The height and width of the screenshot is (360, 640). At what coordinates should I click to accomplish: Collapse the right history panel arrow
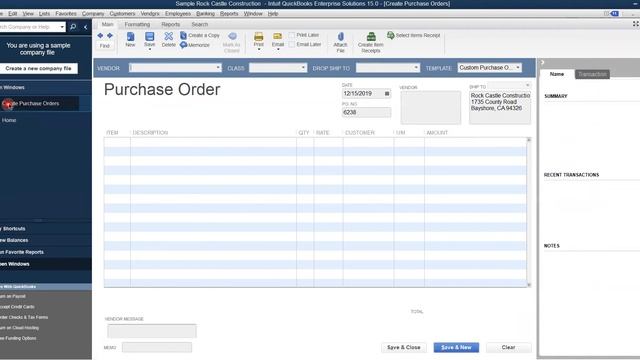click(542, 62)
